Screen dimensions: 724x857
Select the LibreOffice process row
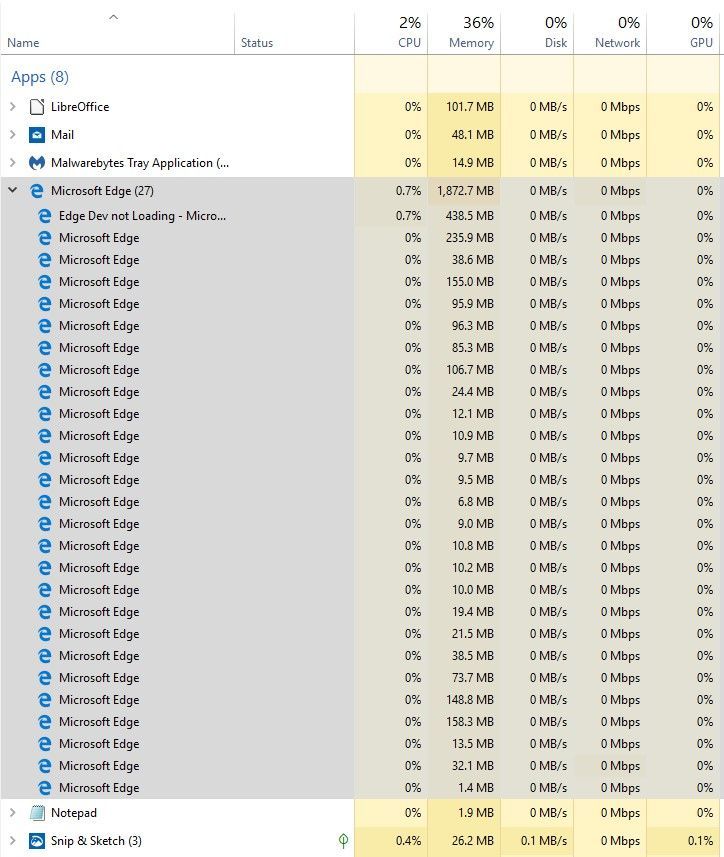[361, 107]
